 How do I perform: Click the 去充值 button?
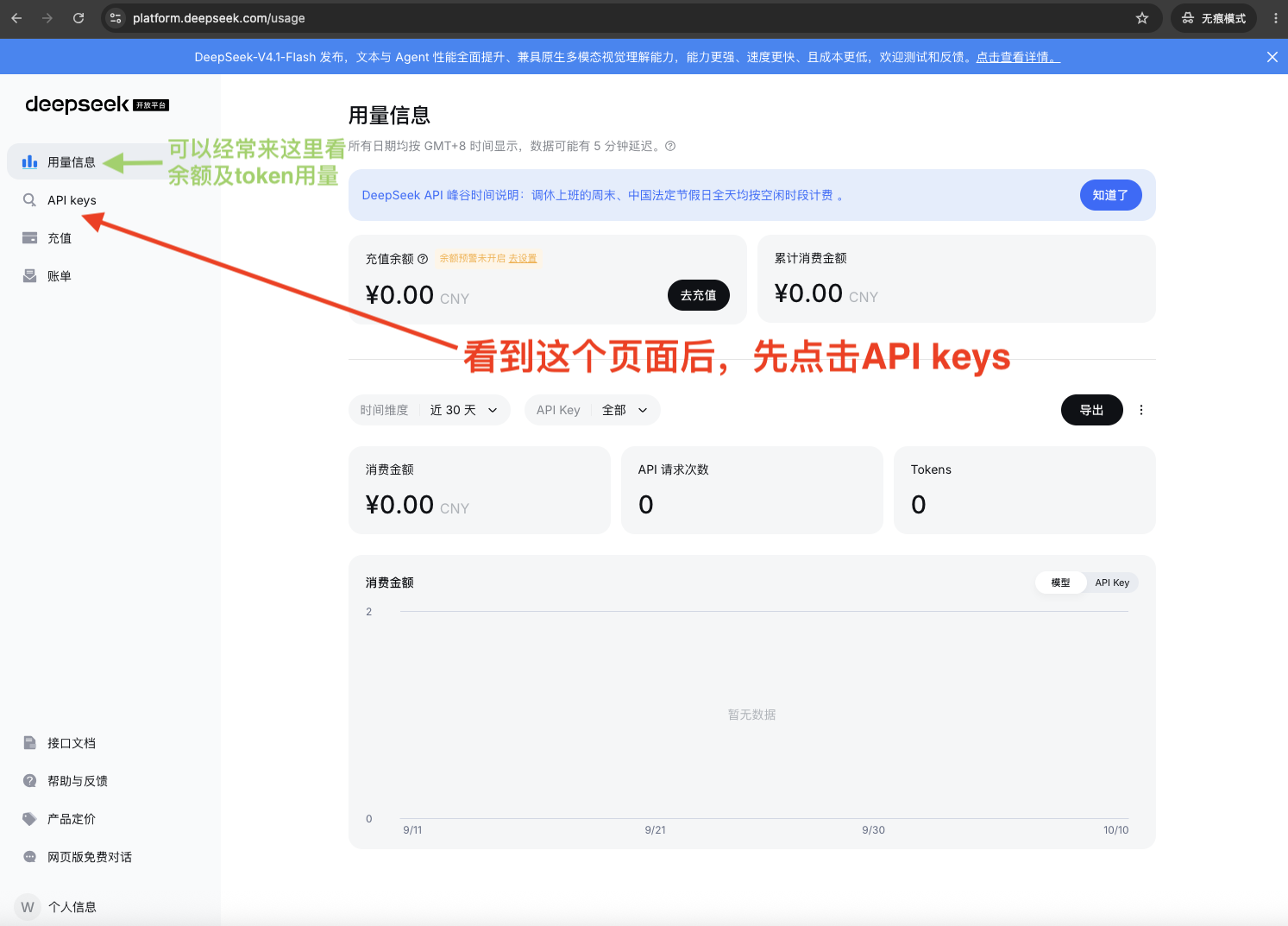click(699, 295)
